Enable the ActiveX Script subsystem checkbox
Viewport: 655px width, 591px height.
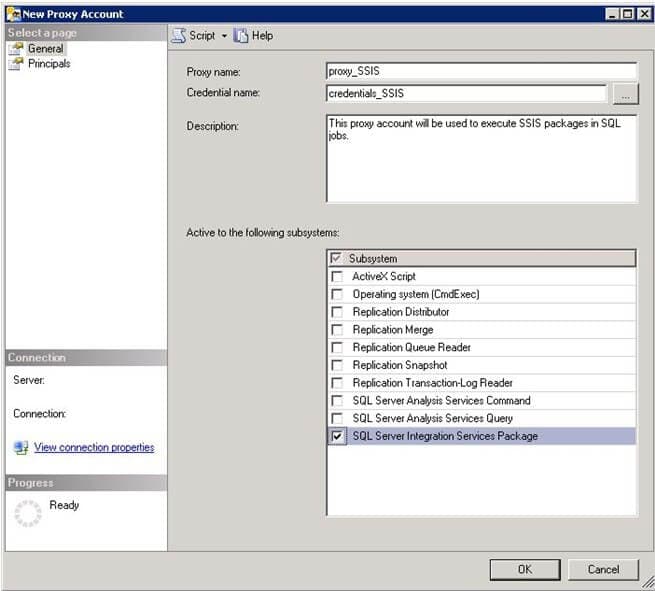pyautogui.click(x=337, y=276)
